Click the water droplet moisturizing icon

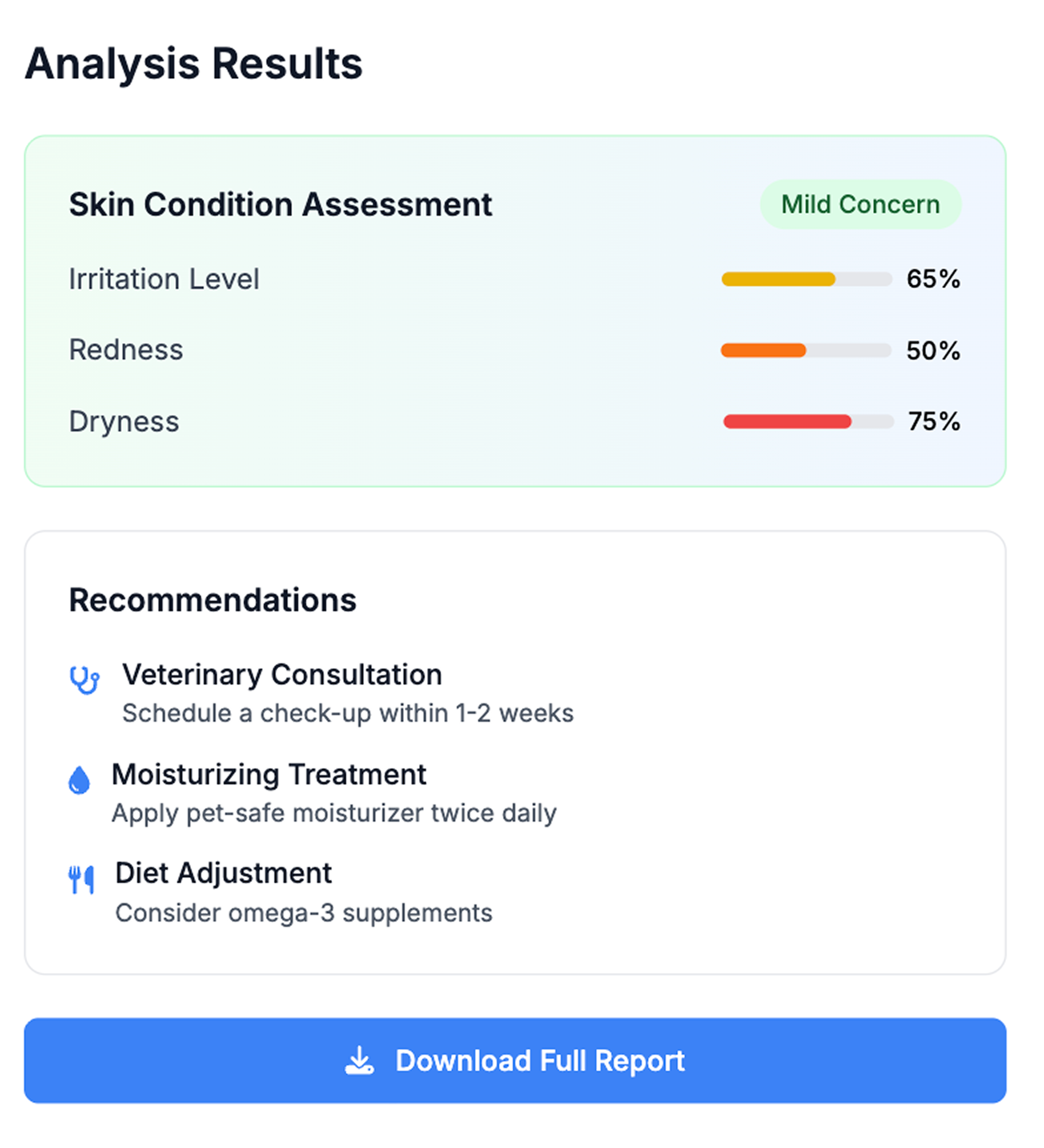pos(79,780)
